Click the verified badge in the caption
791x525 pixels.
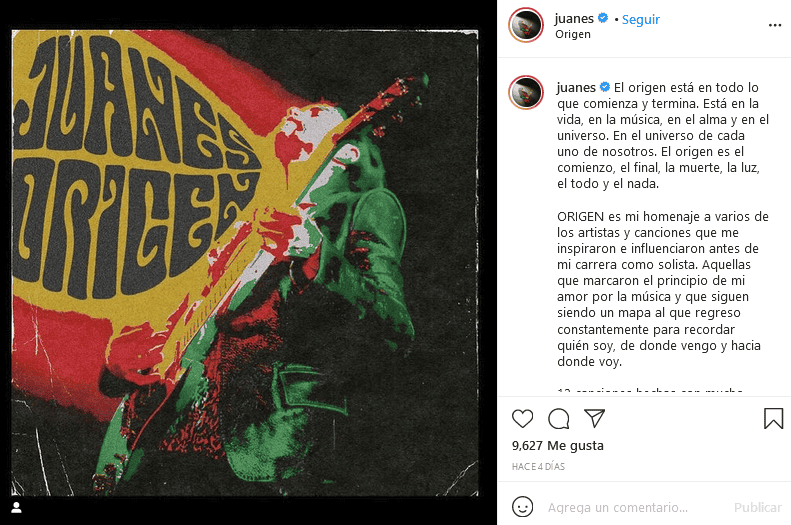604,87
